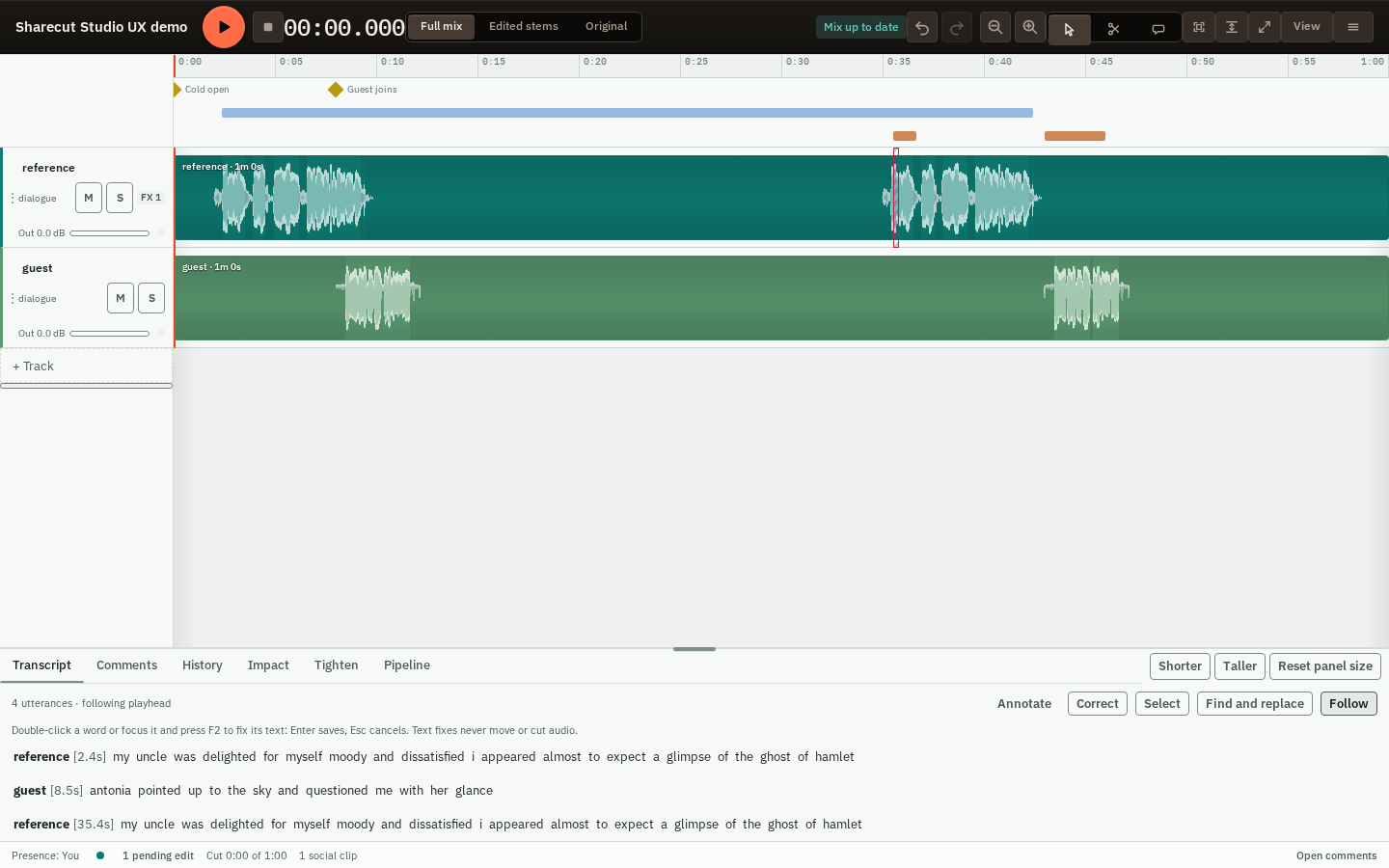Click Reset panel size
The width and height of the screenshot is (1389, 868).
(1325, 666)
